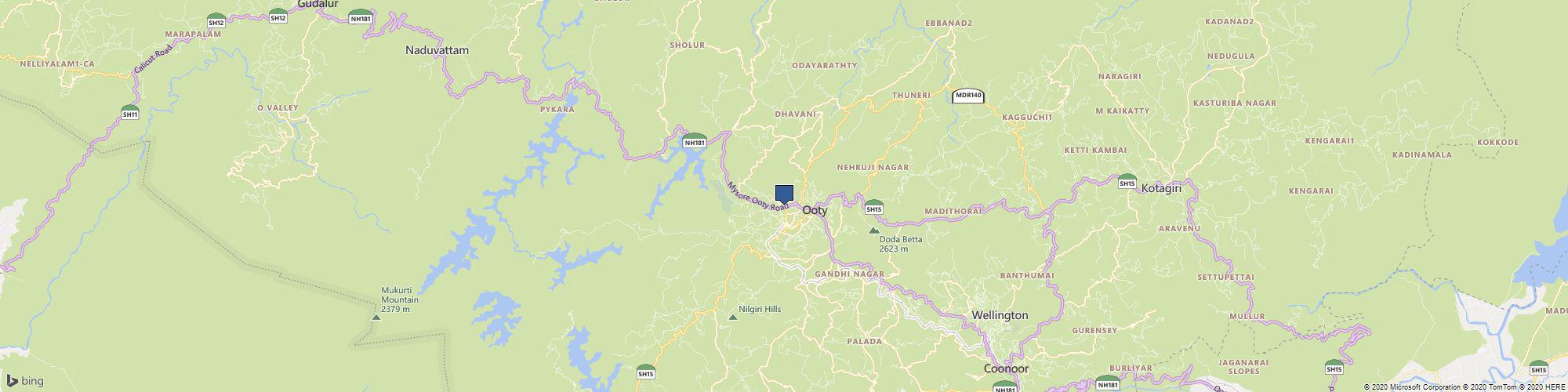
Task: Click the Nilgiri Hills peak icon
Action: click(x=733, y=317)
